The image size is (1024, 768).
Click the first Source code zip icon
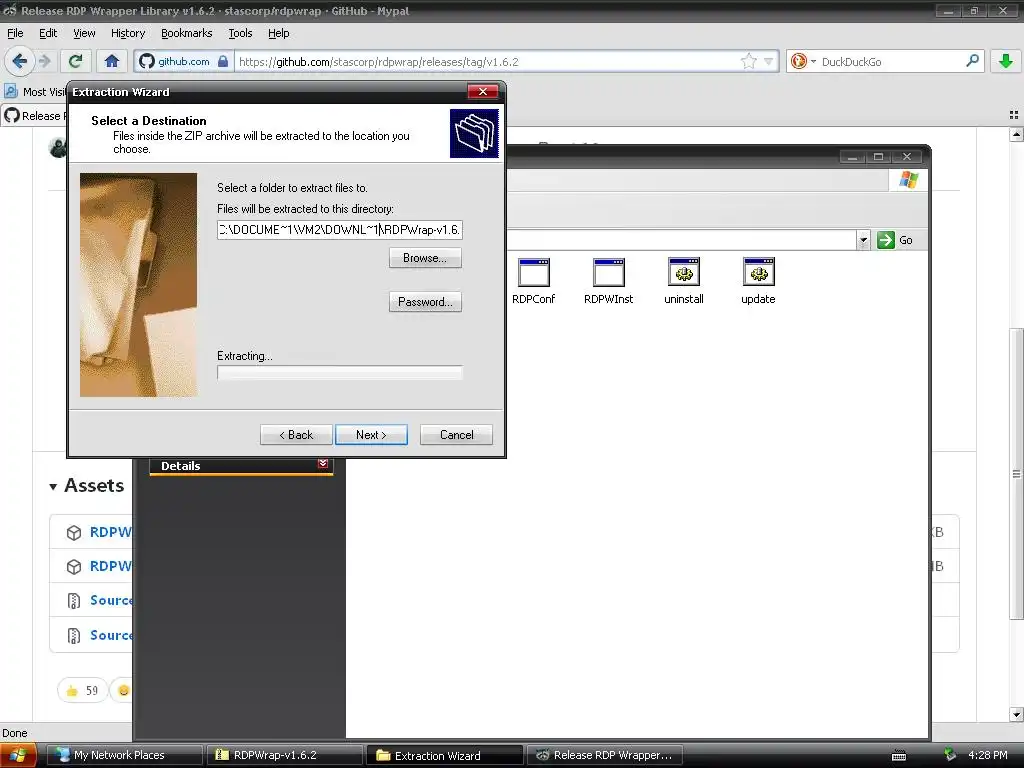click(x=74, y=601)
